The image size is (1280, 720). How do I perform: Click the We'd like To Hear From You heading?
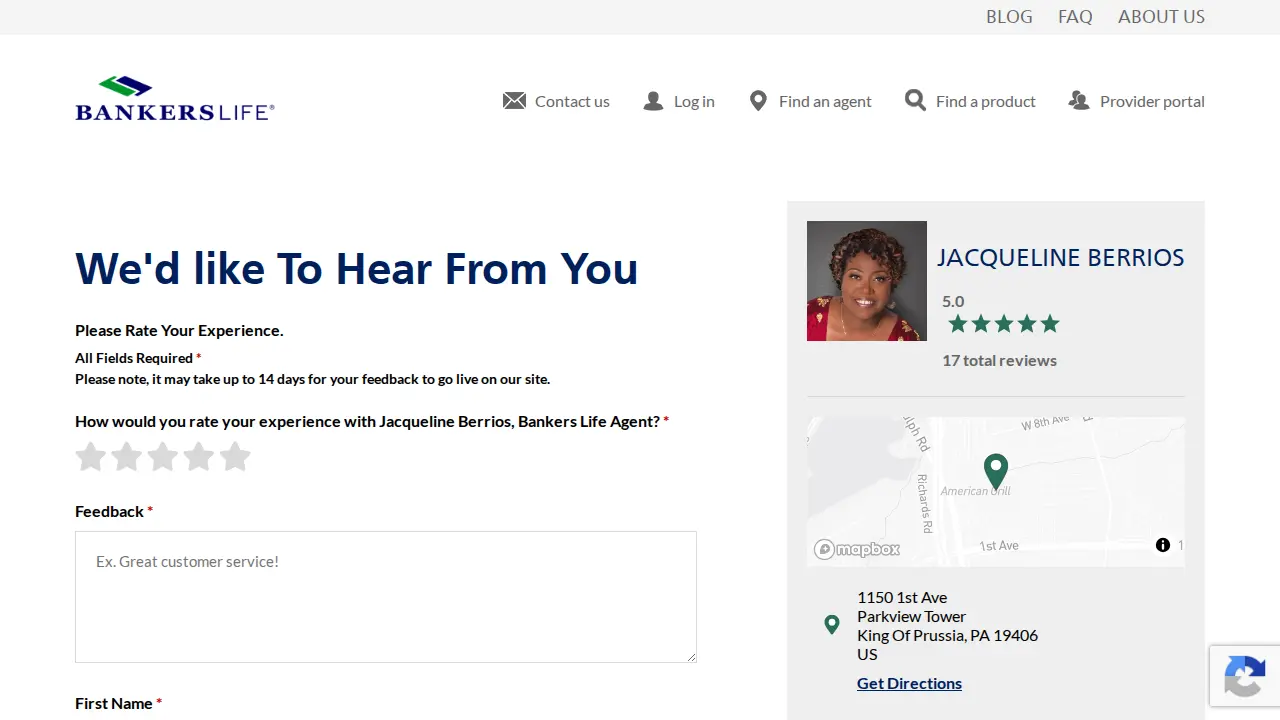(356, 268)
